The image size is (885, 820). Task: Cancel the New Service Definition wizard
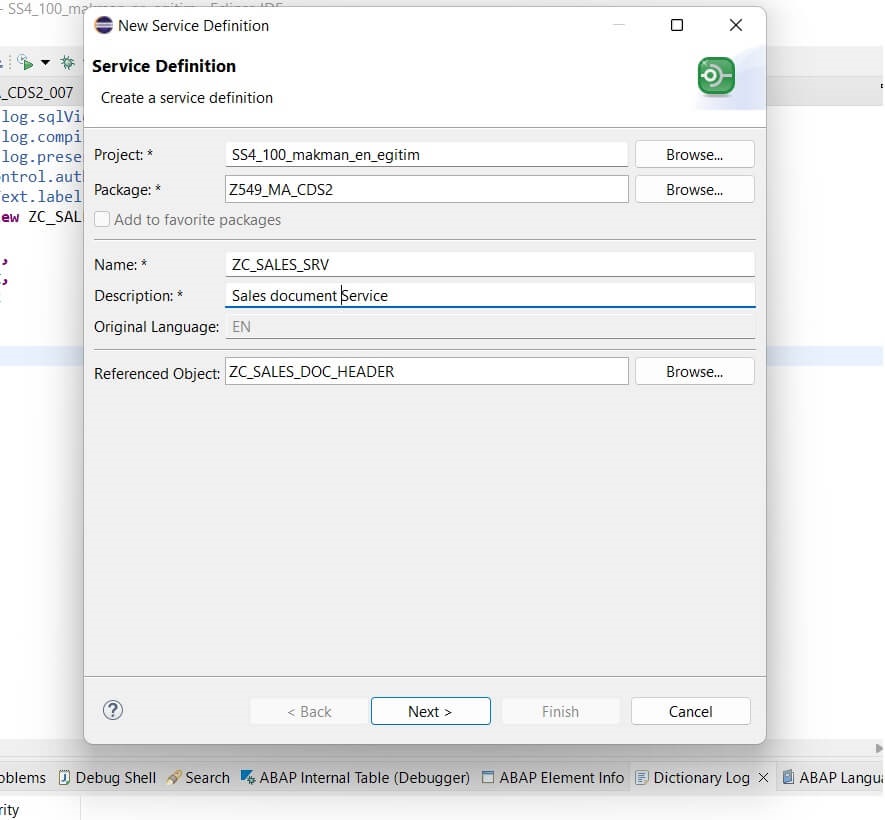pos(690,711)
